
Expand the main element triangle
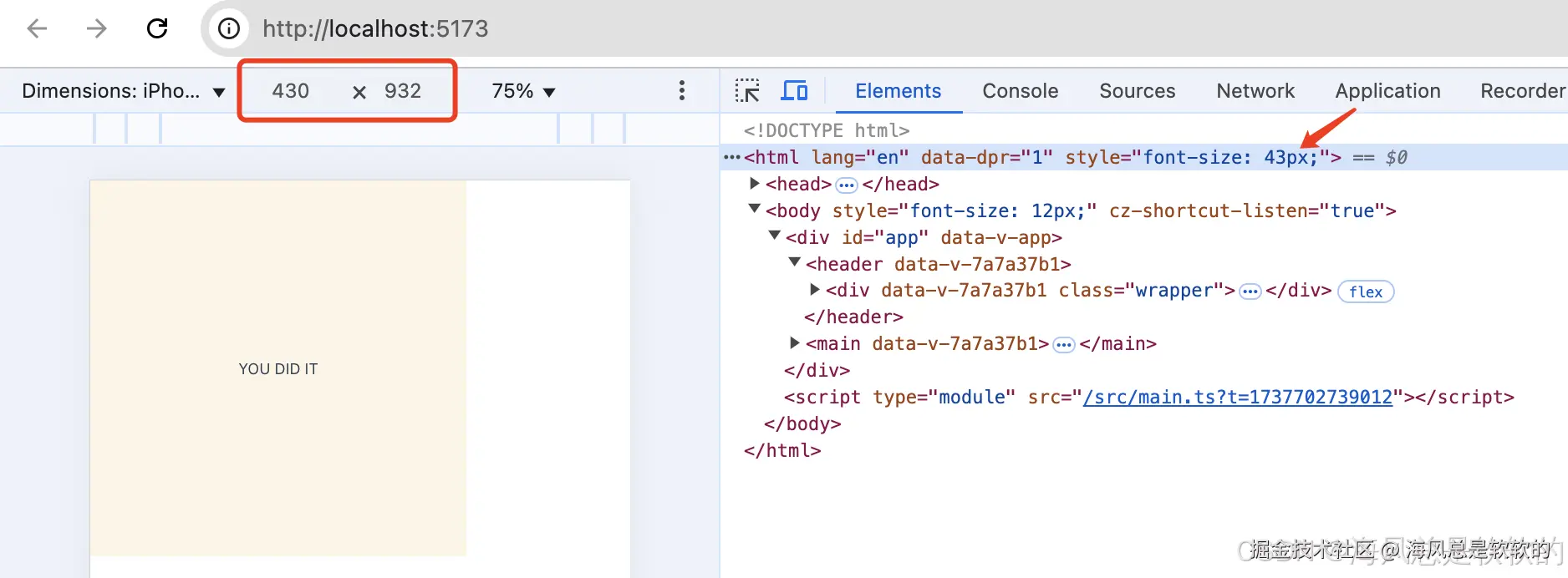pyautogui.click(x=795, y=342)
